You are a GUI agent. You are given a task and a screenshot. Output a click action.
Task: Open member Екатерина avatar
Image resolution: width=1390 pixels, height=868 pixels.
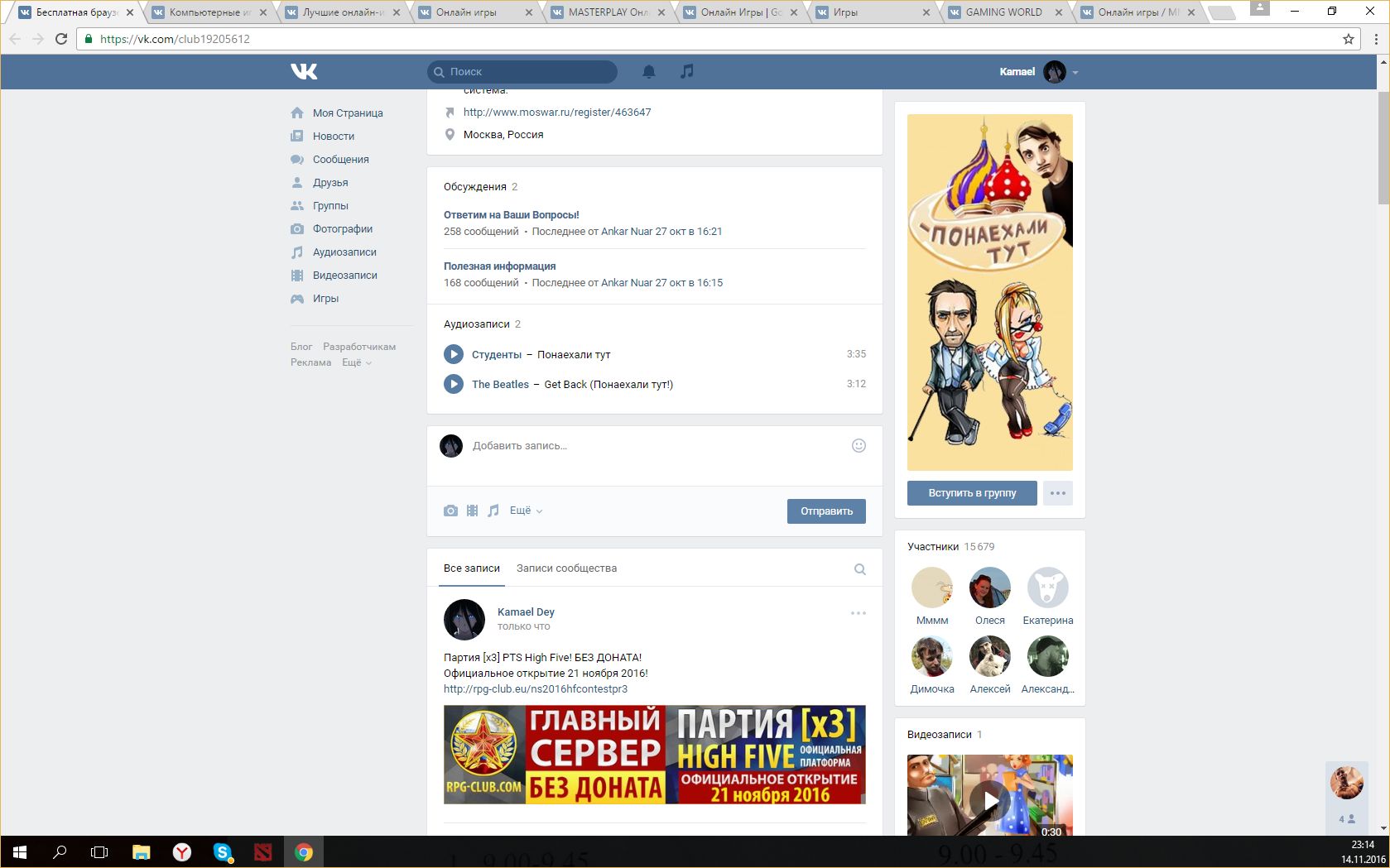(x=1048, y=587)
